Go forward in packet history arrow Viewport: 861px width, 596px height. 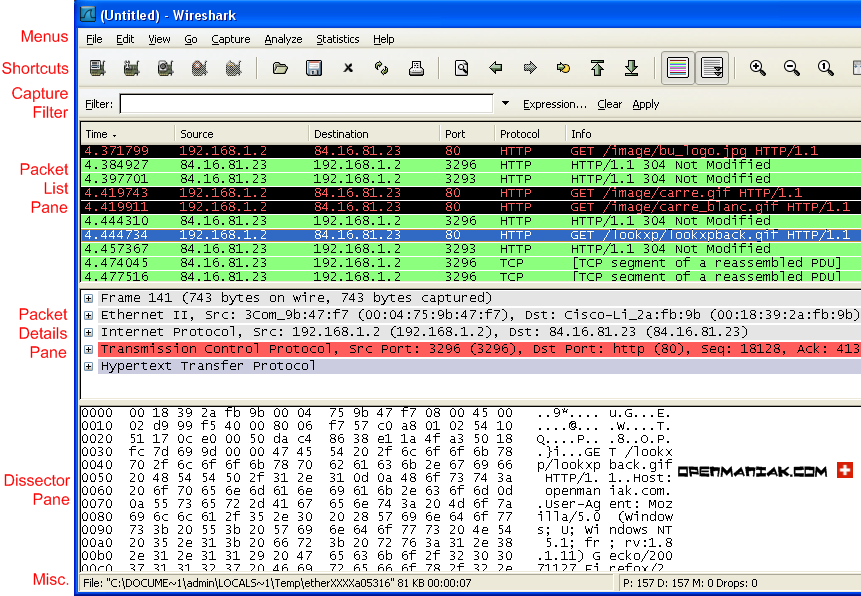[x=530, y=68]
